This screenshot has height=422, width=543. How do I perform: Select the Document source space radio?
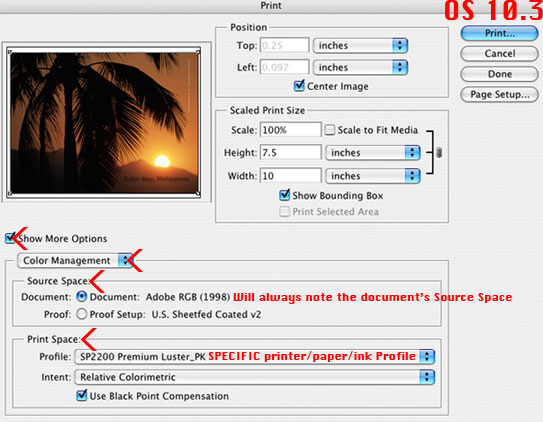81,297
